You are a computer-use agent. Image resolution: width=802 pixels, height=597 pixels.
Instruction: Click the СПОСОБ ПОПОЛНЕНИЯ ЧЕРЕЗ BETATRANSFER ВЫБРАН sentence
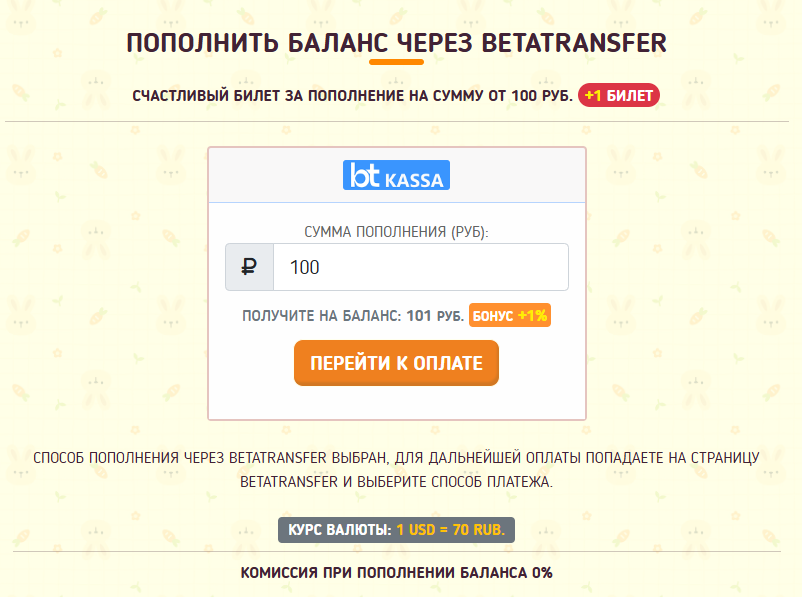pos(396,458)
